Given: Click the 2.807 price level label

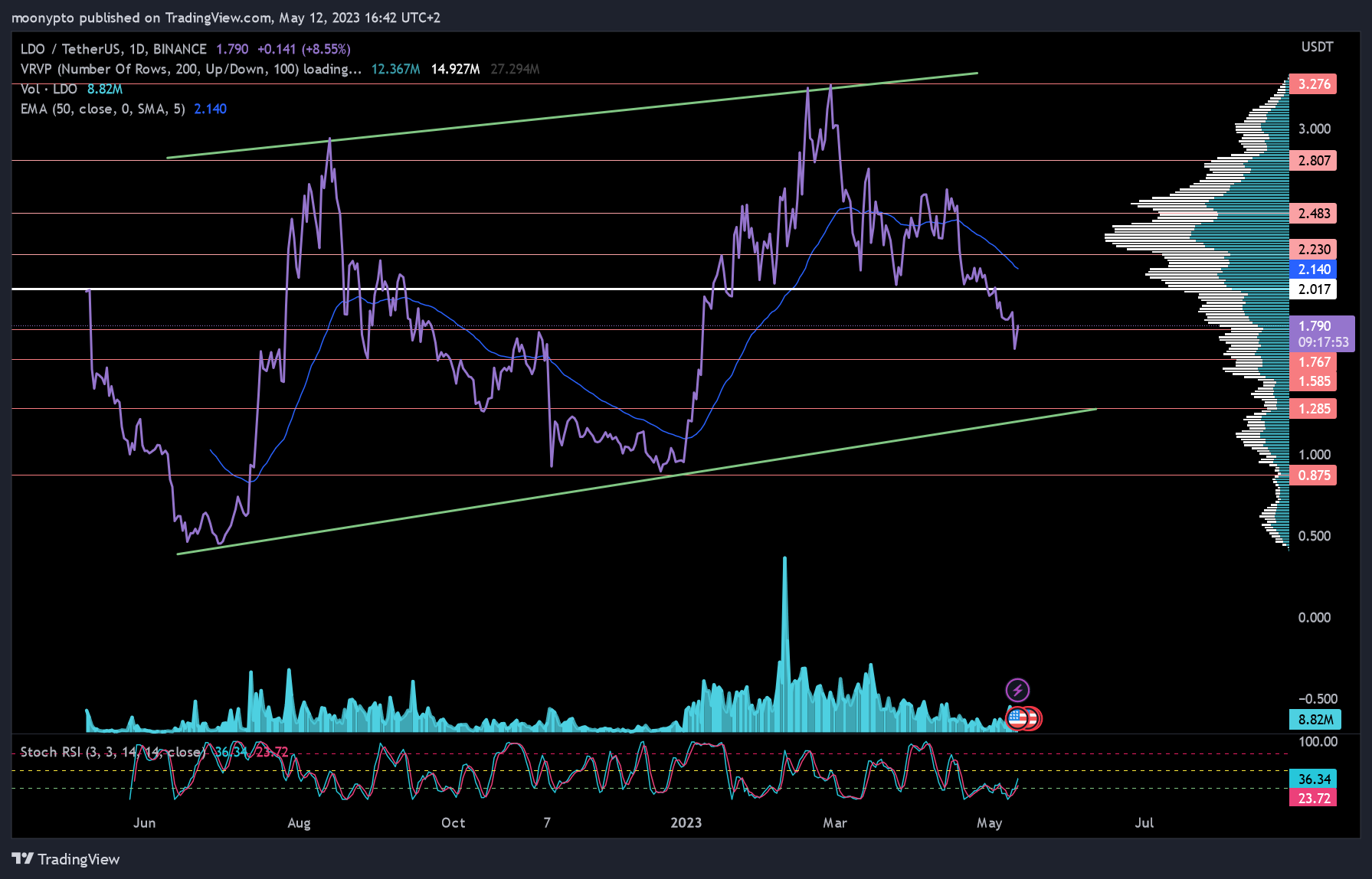Looking at the screenshot, I should coord(1313,161).
